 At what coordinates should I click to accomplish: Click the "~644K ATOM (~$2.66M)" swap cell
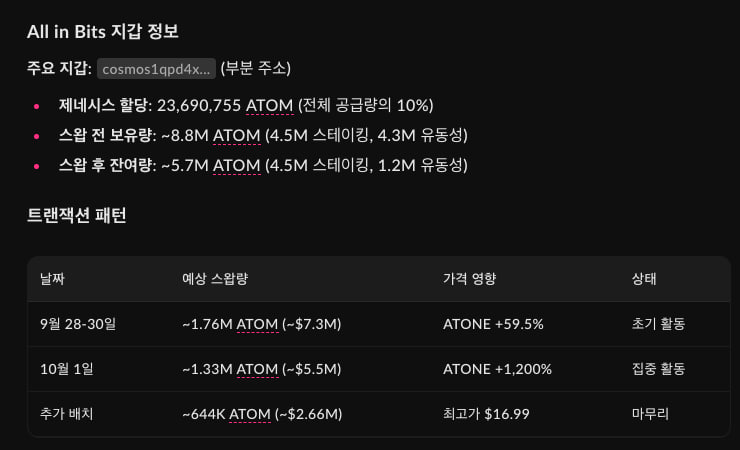click(x=262, y=413)
